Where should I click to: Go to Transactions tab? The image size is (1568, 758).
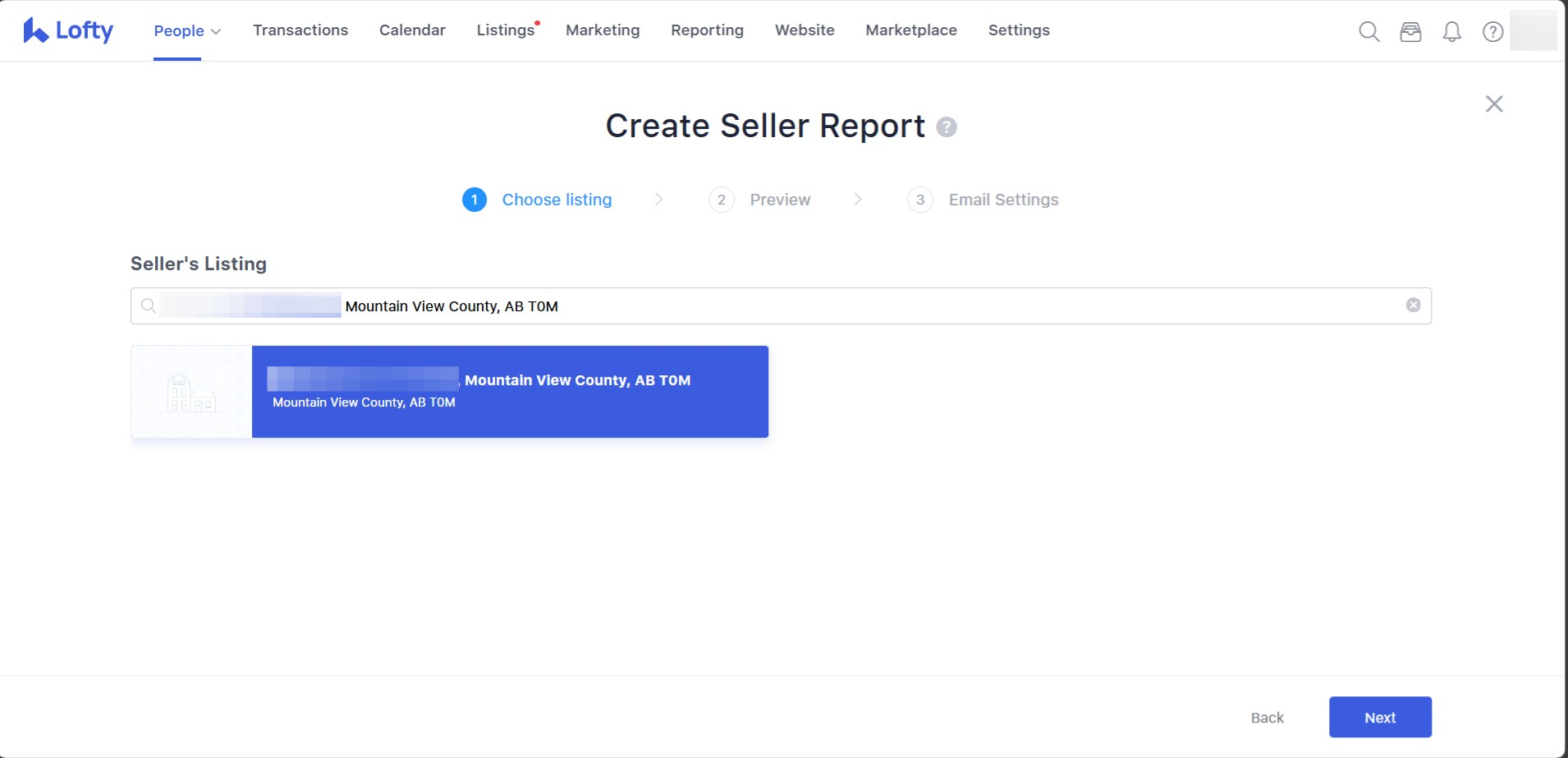300,30
